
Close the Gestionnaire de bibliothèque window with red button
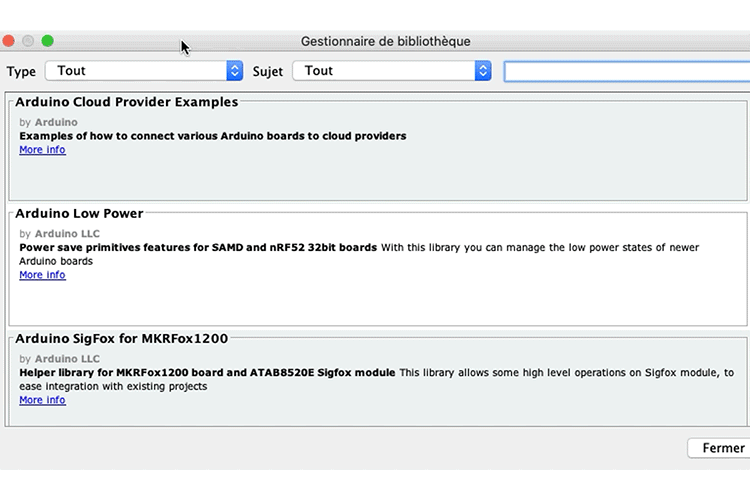tap(8, 41)
